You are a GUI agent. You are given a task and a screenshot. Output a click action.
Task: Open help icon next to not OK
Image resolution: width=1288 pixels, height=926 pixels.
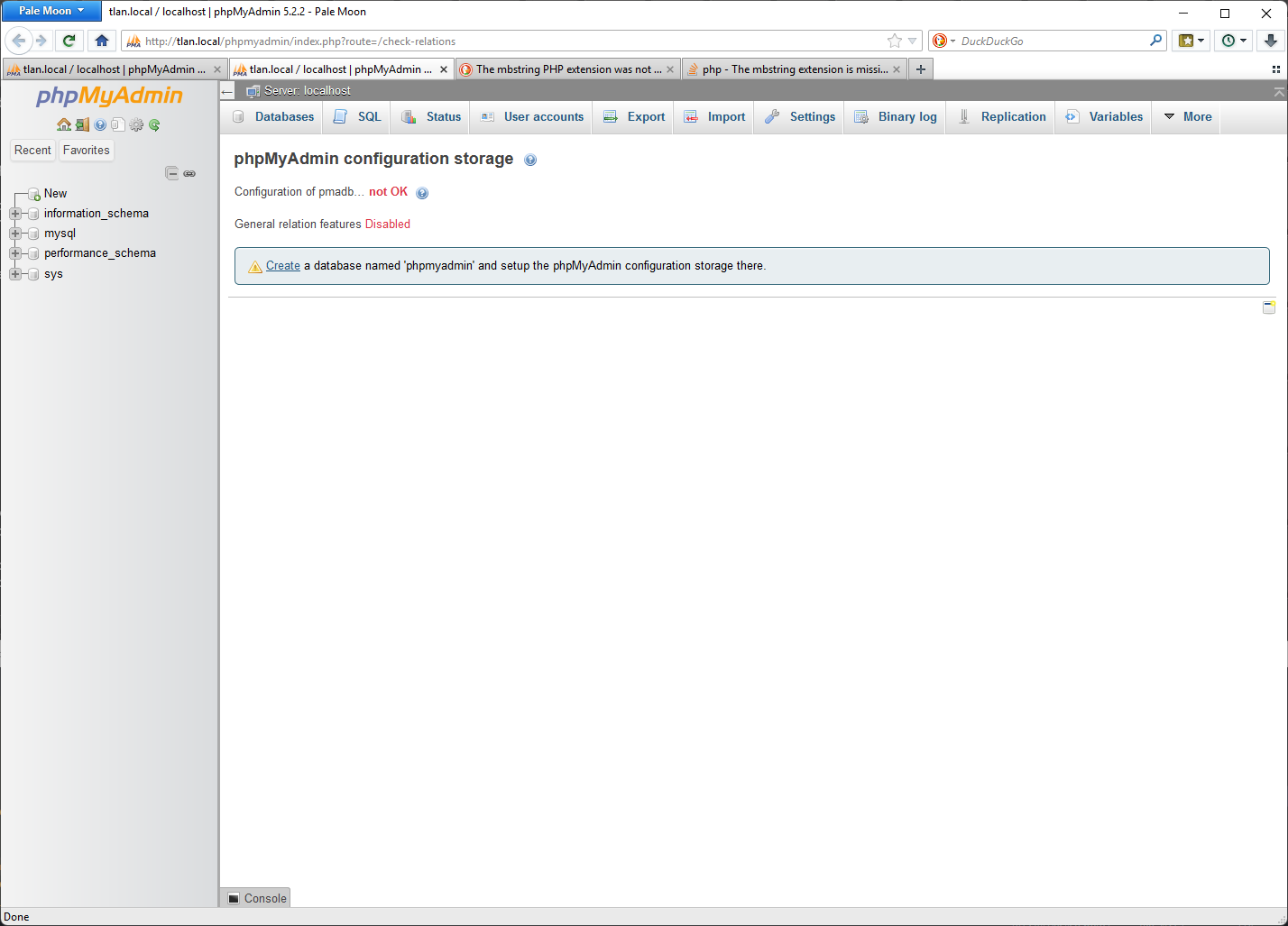[422, 193]
